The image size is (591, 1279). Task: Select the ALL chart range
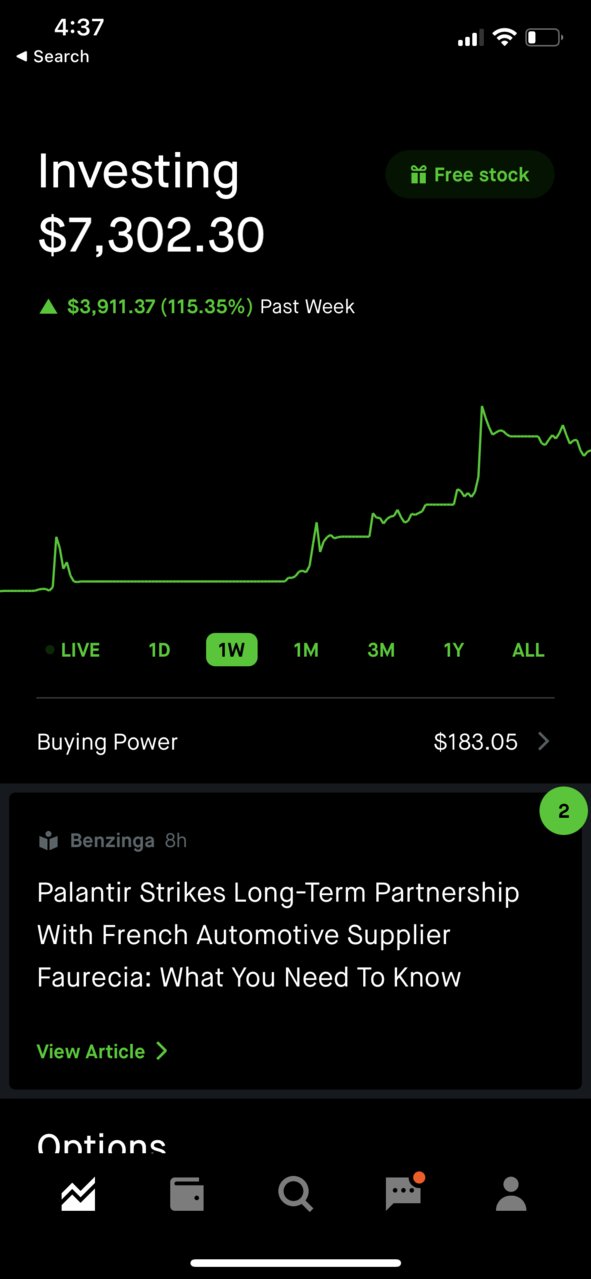pyautogui.click(x=528, y=650)
